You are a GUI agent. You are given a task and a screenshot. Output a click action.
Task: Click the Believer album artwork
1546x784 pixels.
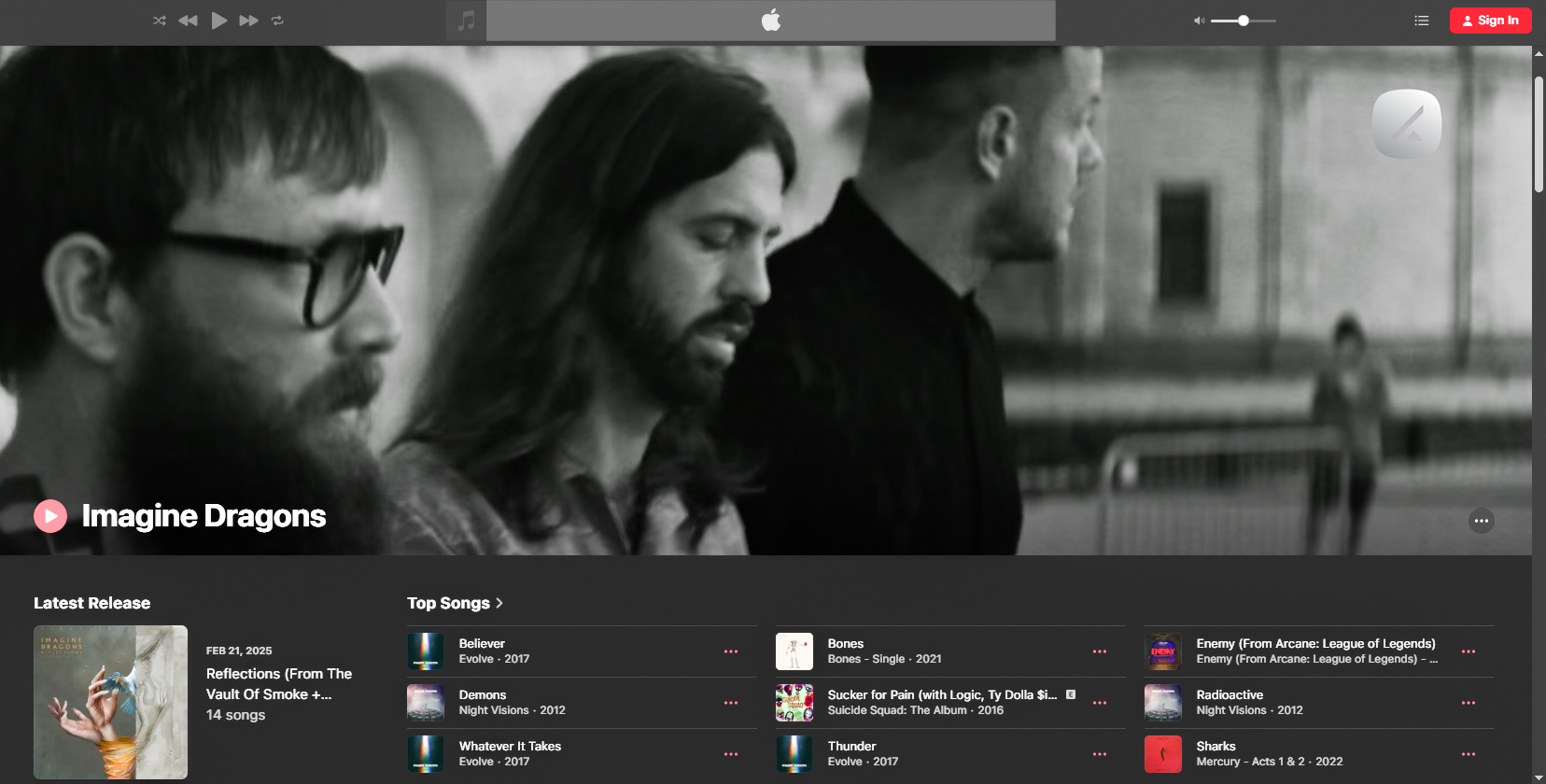tap(426, 651)
